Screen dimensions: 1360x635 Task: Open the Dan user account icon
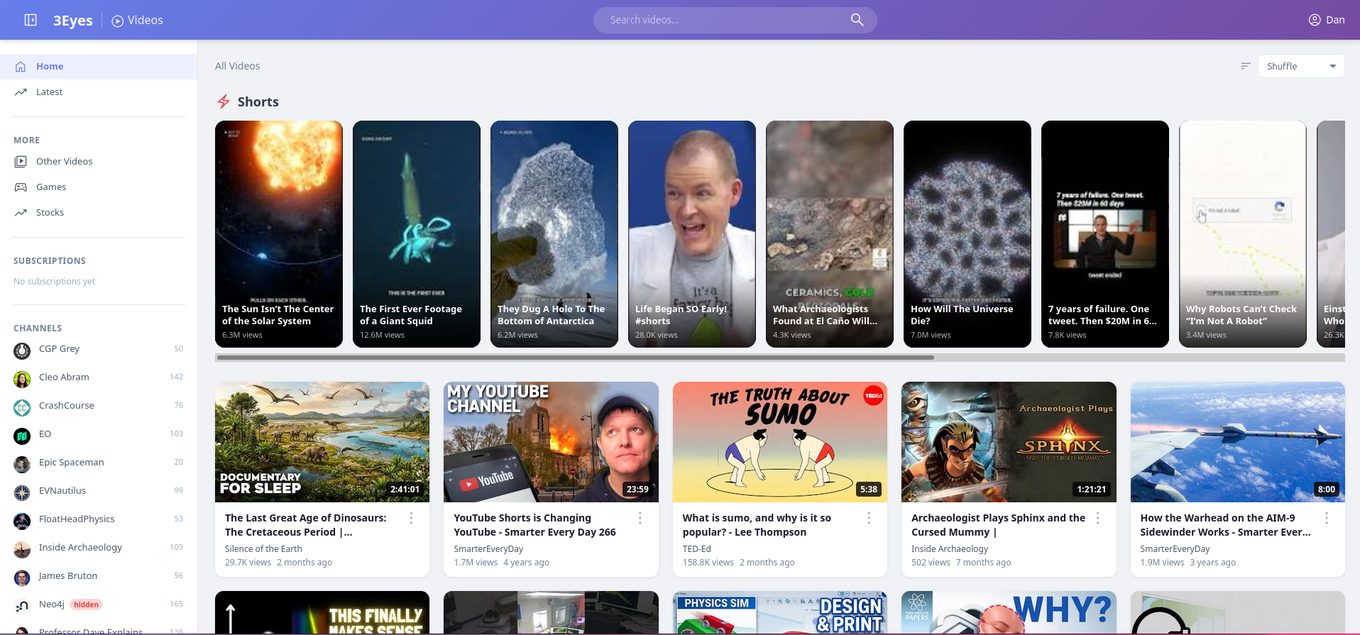click(x=1315, y=20)
